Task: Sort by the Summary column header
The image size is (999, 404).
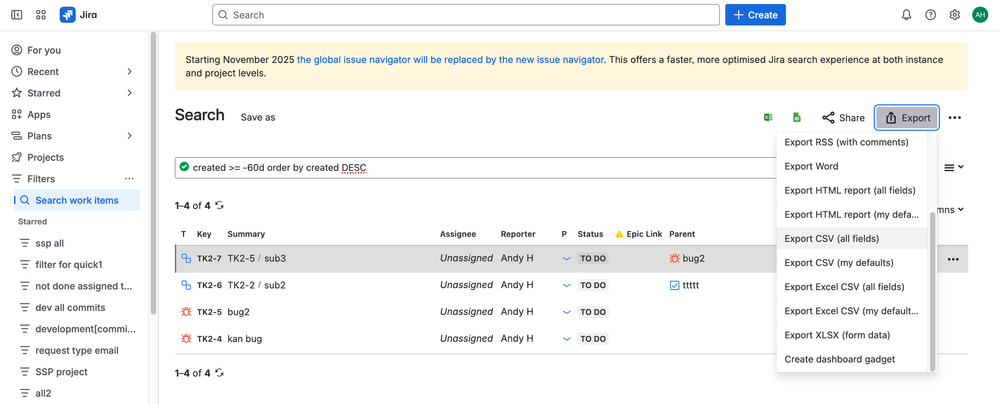Action: pyautogui.click(x=246, y=234)
